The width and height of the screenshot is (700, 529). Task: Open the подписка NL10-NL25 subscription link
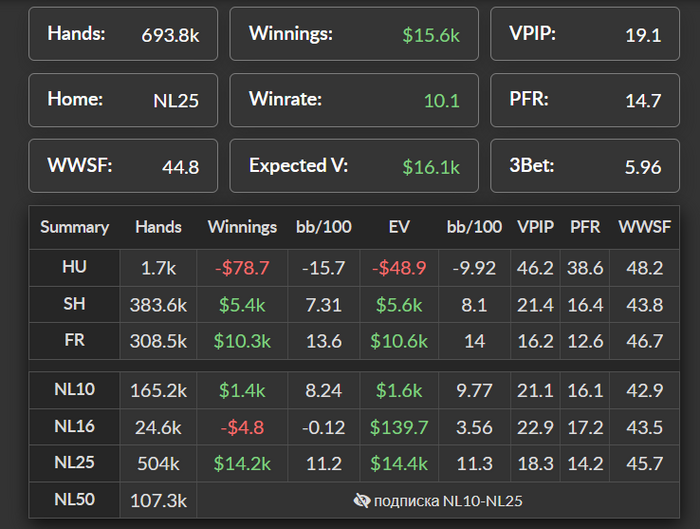pos(448,500)
